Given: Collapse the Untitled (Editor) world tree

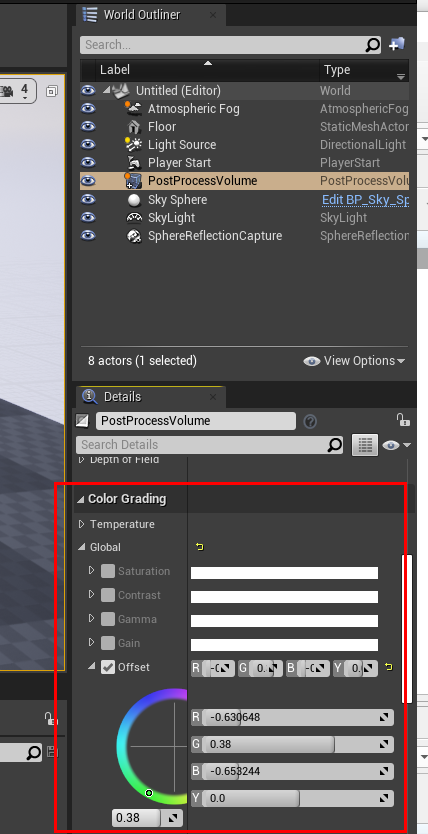Looking at the screenshot, I should 106,90.
